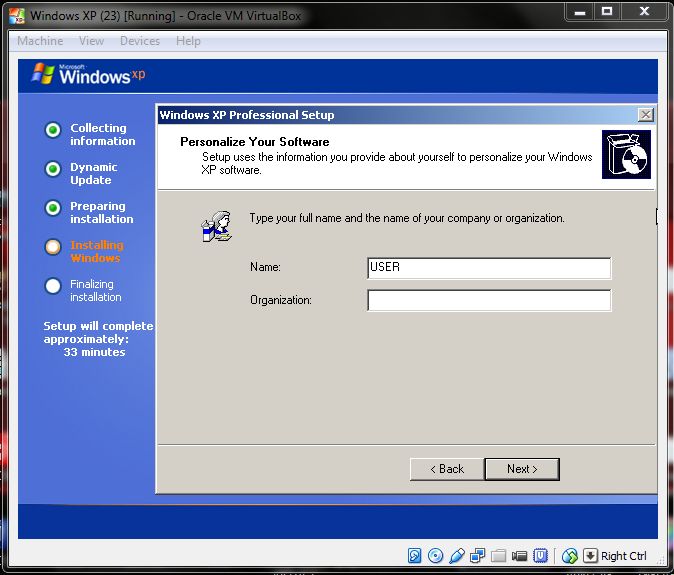This screenshot has height=575, width=674.
Task: Click the Organization input field
Action: pyautogui.click(x=489, y=300)
